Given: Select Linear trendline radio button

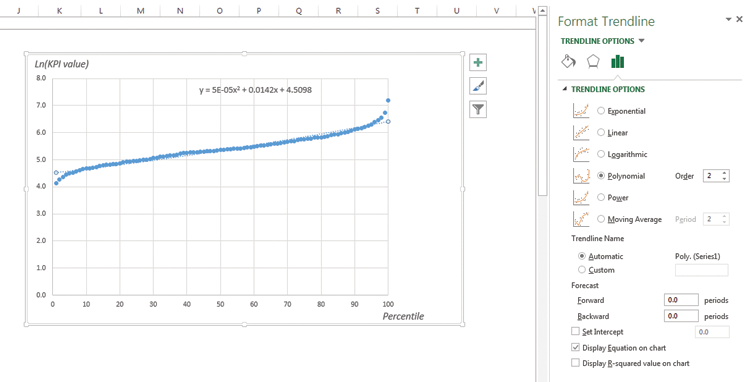Looking at the screenshot, I should 601,132.
